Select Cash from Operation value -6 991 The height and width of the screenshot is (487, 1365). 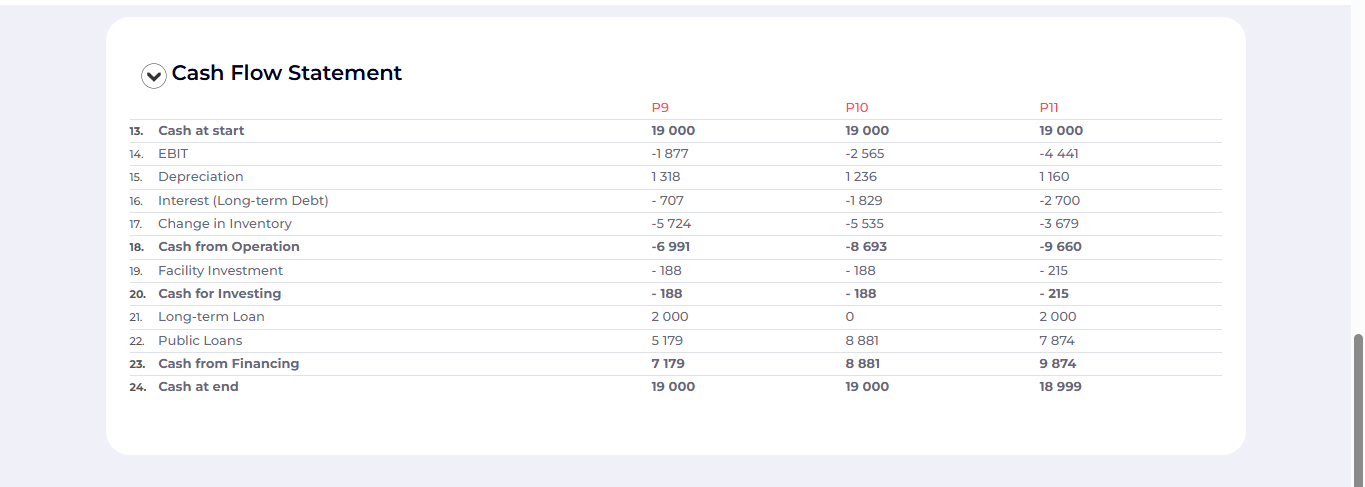coord(671,247)
